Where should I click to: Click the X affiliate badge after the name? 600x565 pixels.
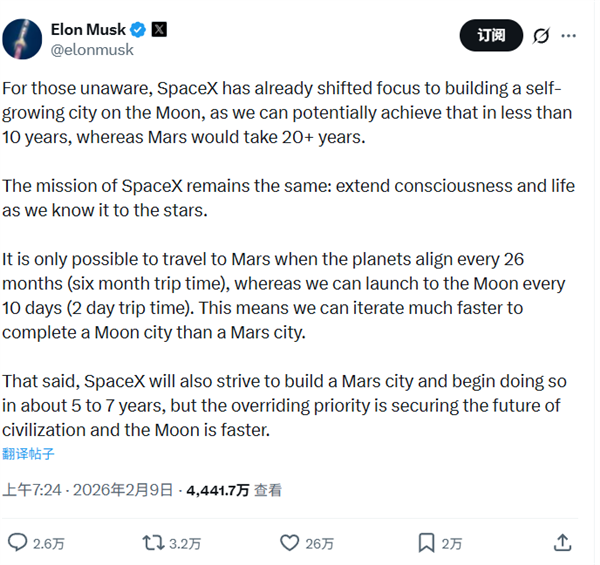[x=159, y=28]
